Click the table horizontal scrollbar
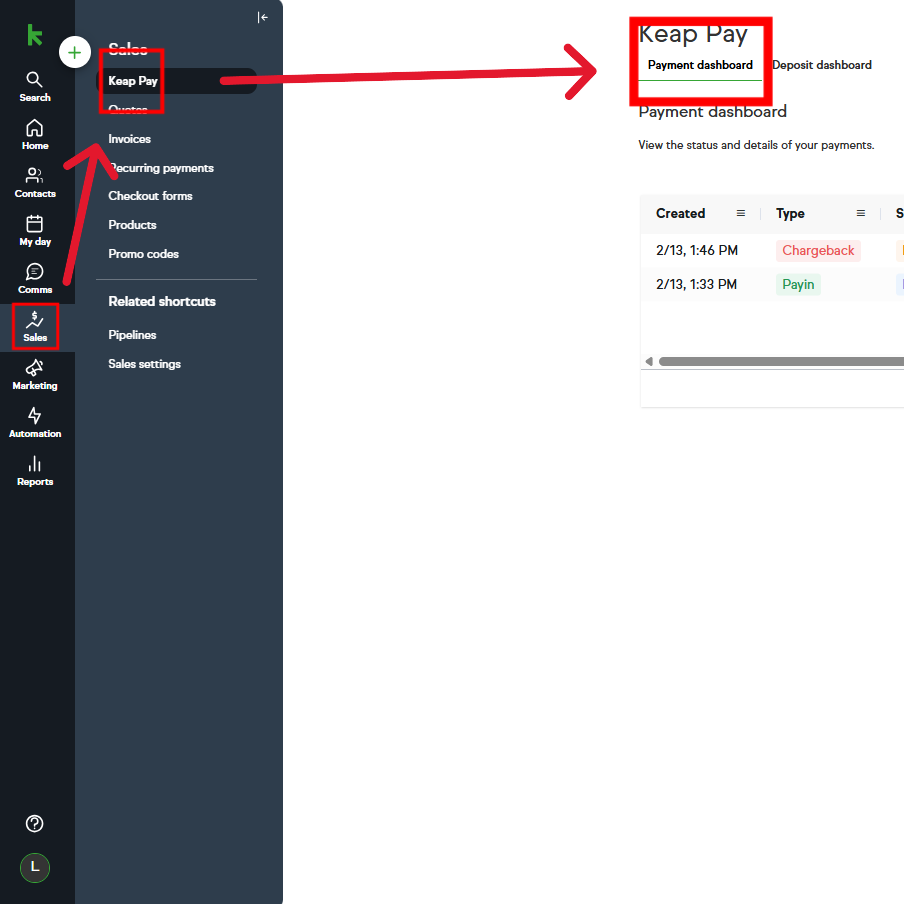 (x=780, y=361)
